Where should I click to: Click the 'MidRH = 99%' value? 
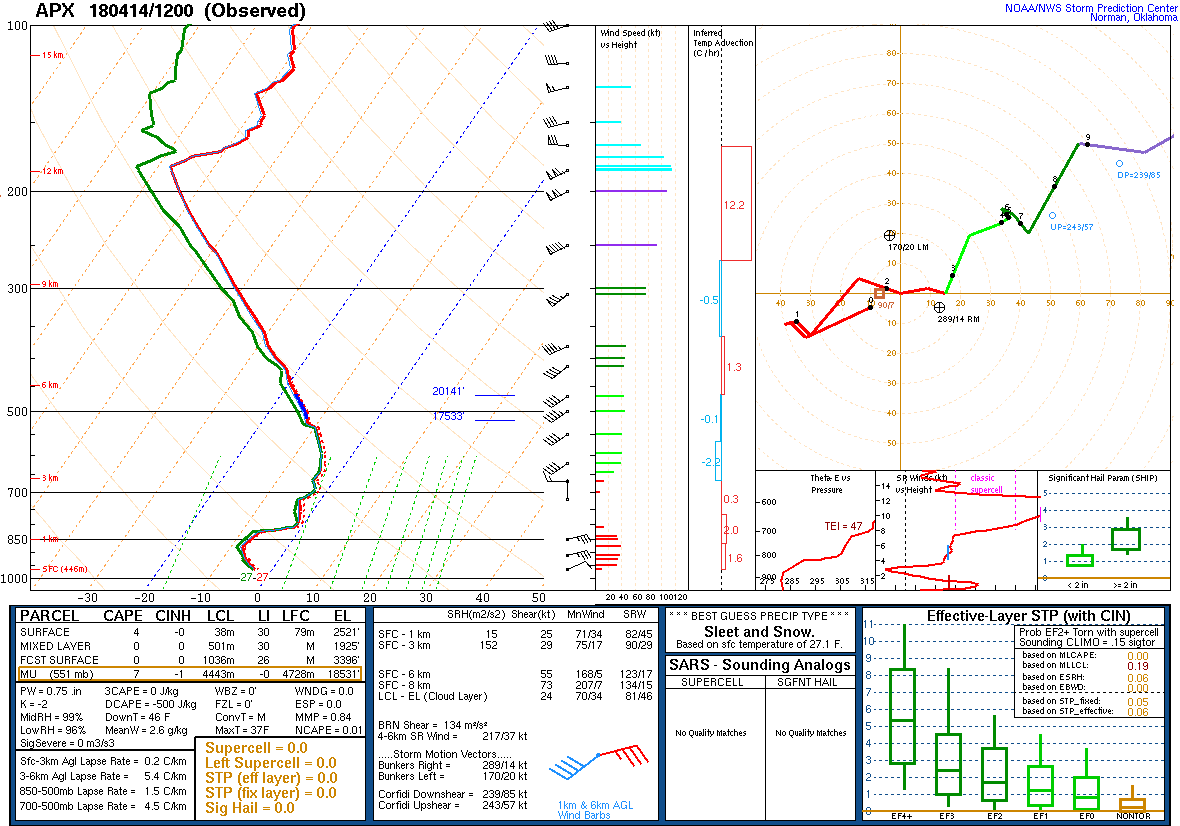52,718
